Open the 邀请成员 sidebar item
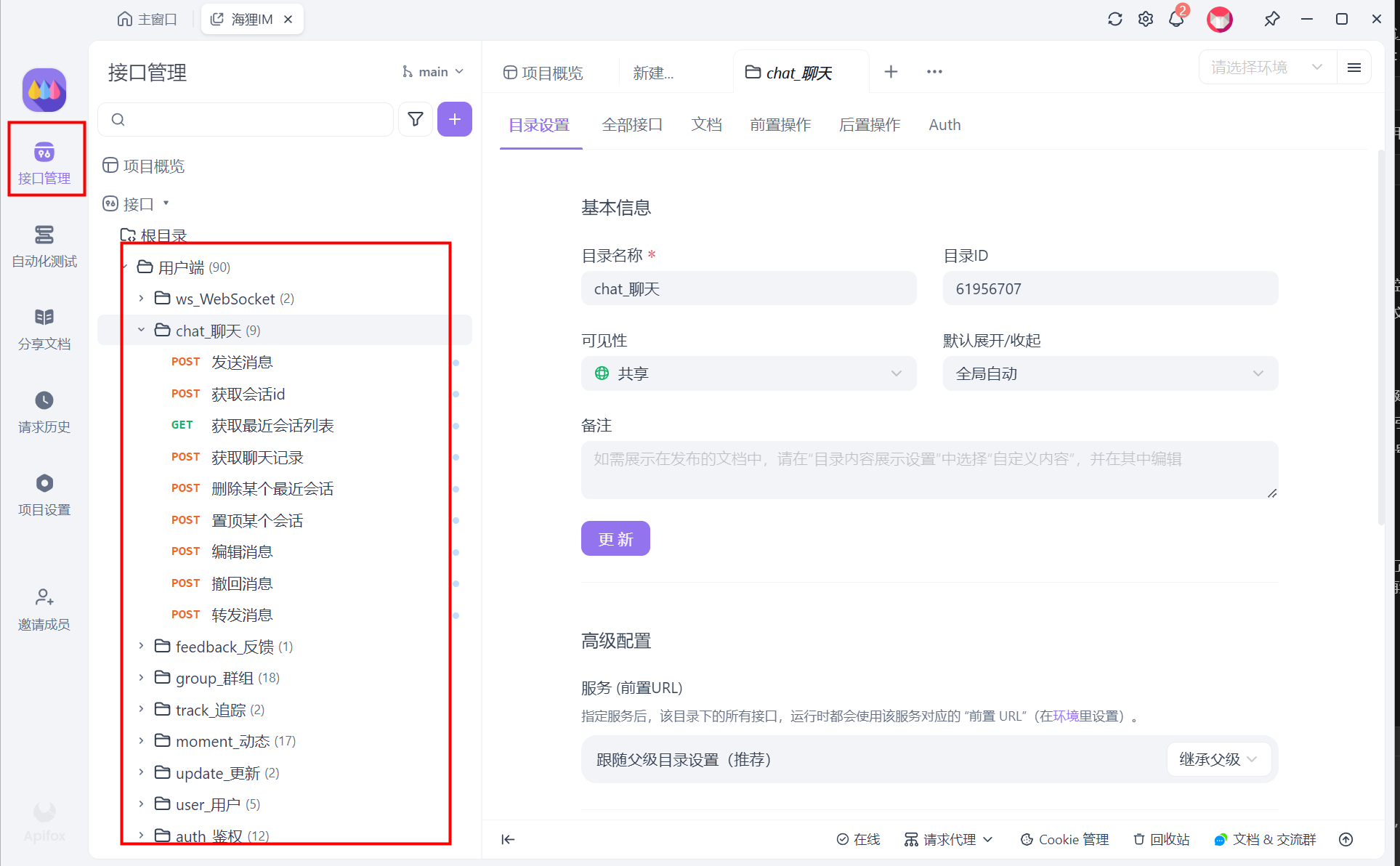The height and width of the screenshot is (866, 1400). (44, 609)
